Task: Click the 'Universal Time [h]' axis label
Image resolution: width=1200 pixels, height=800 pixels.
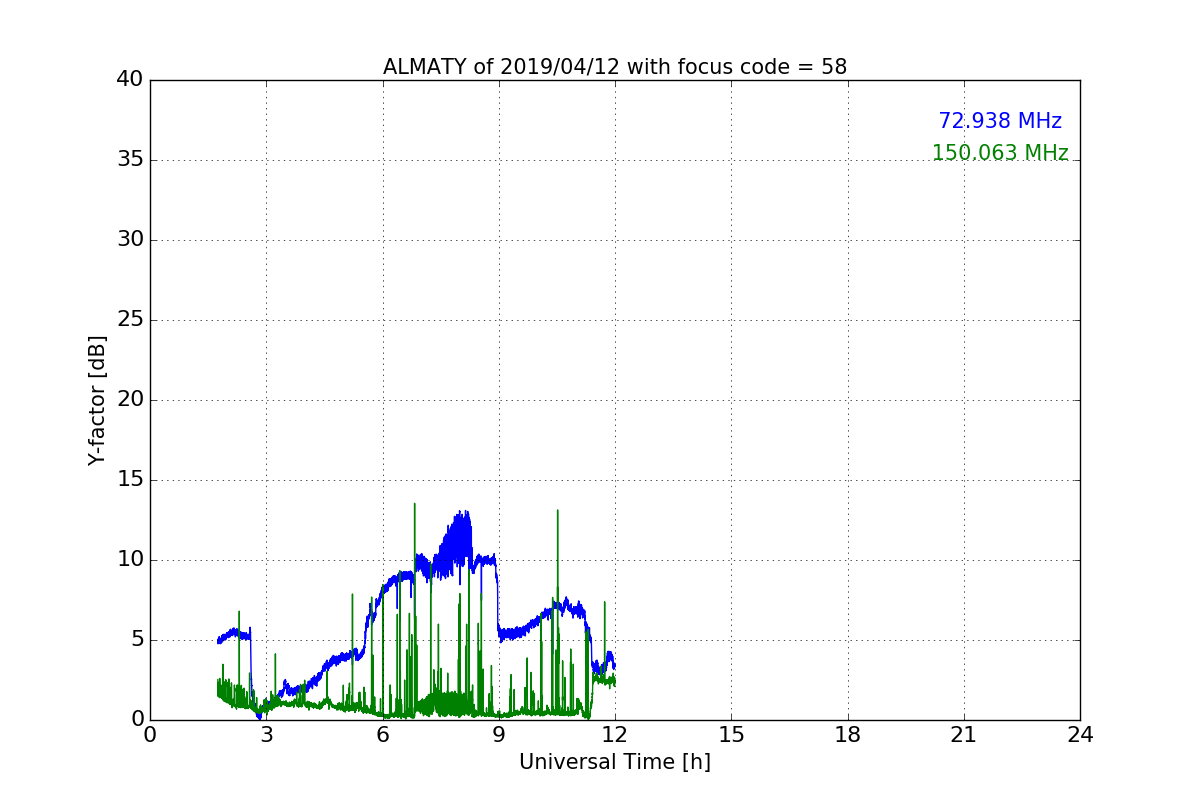Action: pyautogui.click(x=615, y=762)
